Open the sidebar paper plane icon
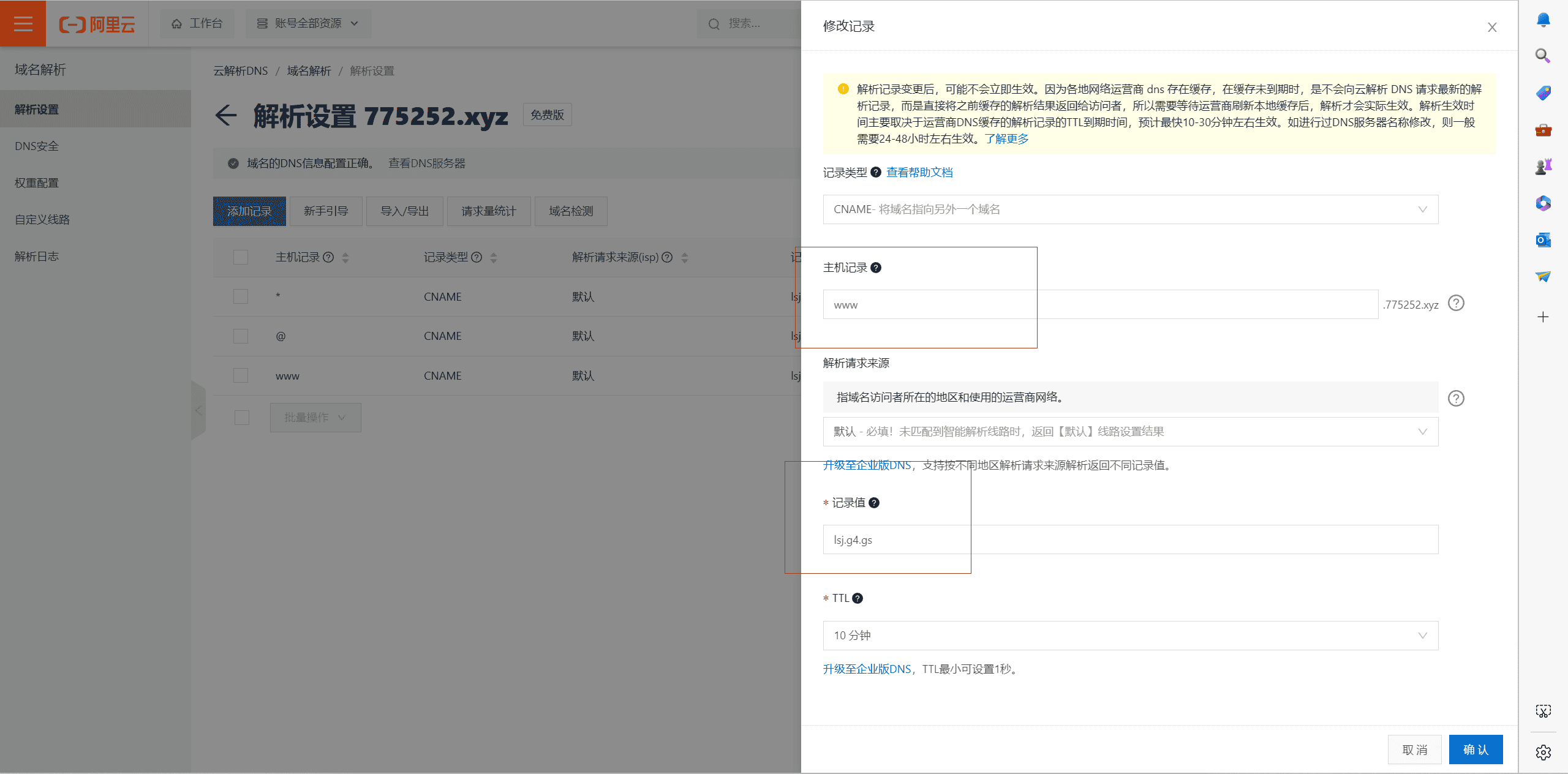This screenshot has width=1568, height=774. [x=1543, y=276]
